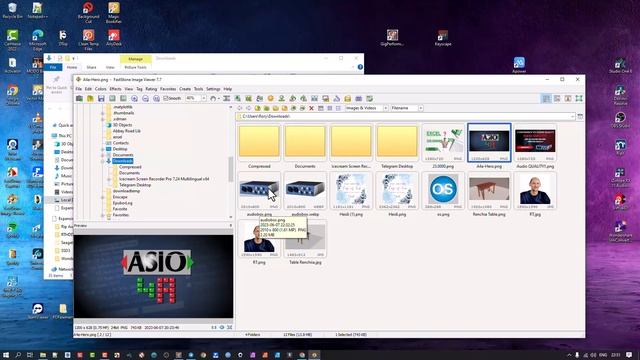Click the Back arrow in browser toolbar
Screen dimensions: 640x360
tap(240, 108)
